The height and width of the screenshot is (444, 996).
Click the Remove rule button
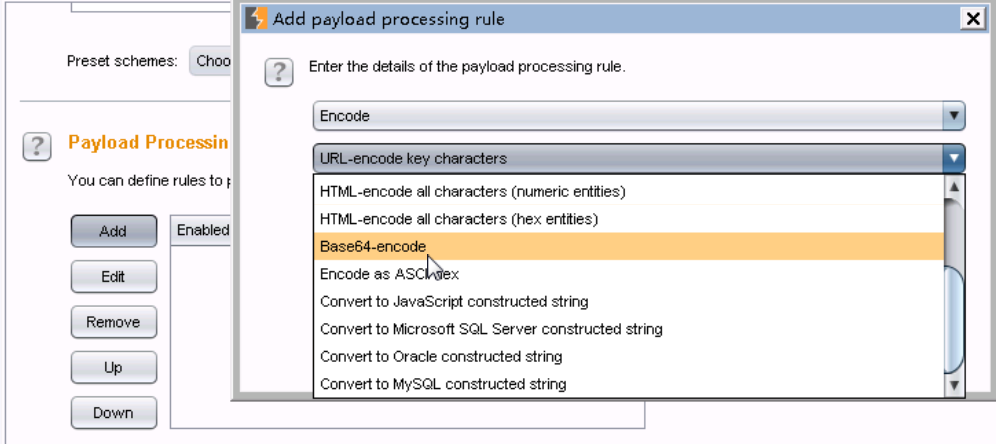[x=113, y=322]
